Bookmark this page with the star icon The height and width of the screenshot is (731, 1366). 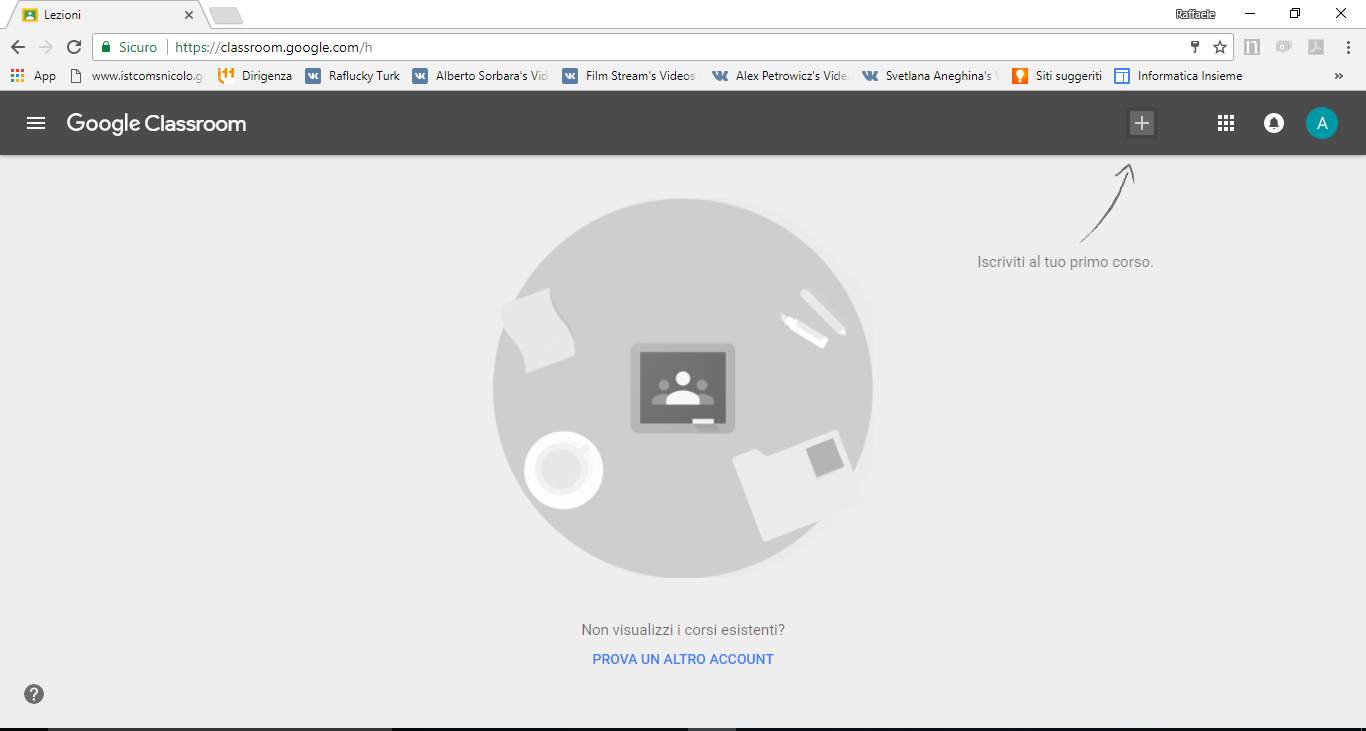click(x=1220, y=47)
